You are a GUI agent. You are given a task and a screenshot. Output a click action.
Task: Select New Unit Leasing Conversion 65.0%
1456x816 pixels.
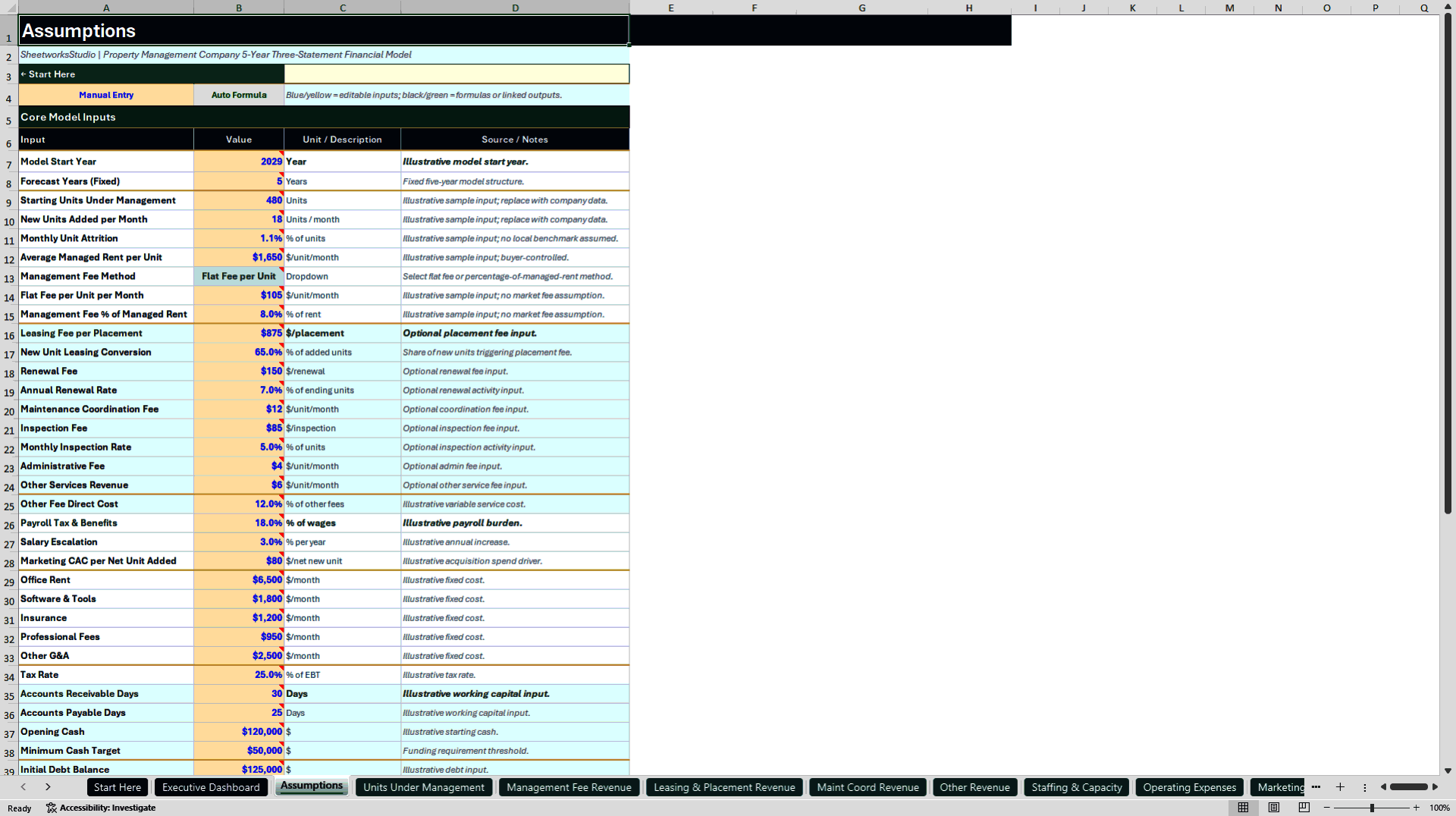tap(239, 352)
